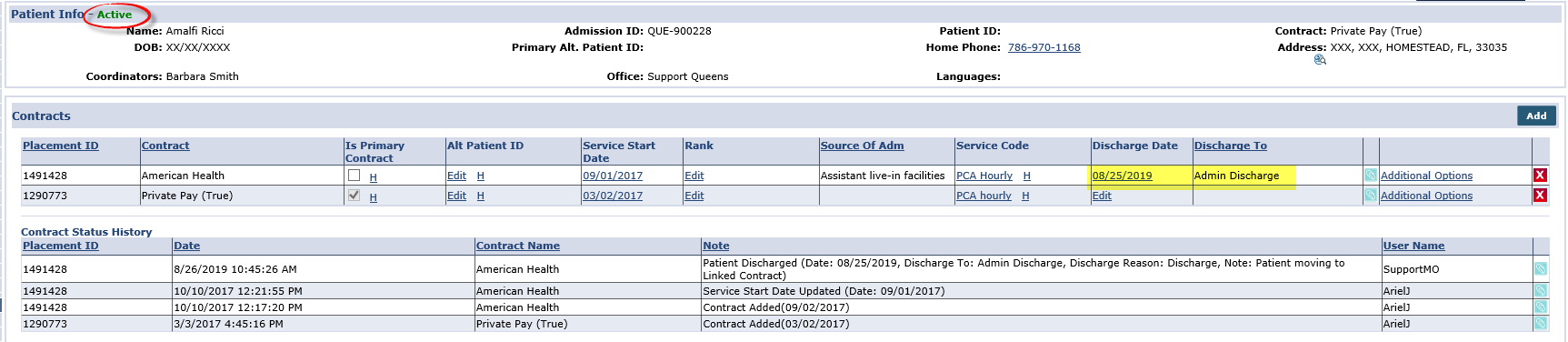The image size is (1568, 342).
Task: Sort status history by User Name
Action: point(1413,246)
